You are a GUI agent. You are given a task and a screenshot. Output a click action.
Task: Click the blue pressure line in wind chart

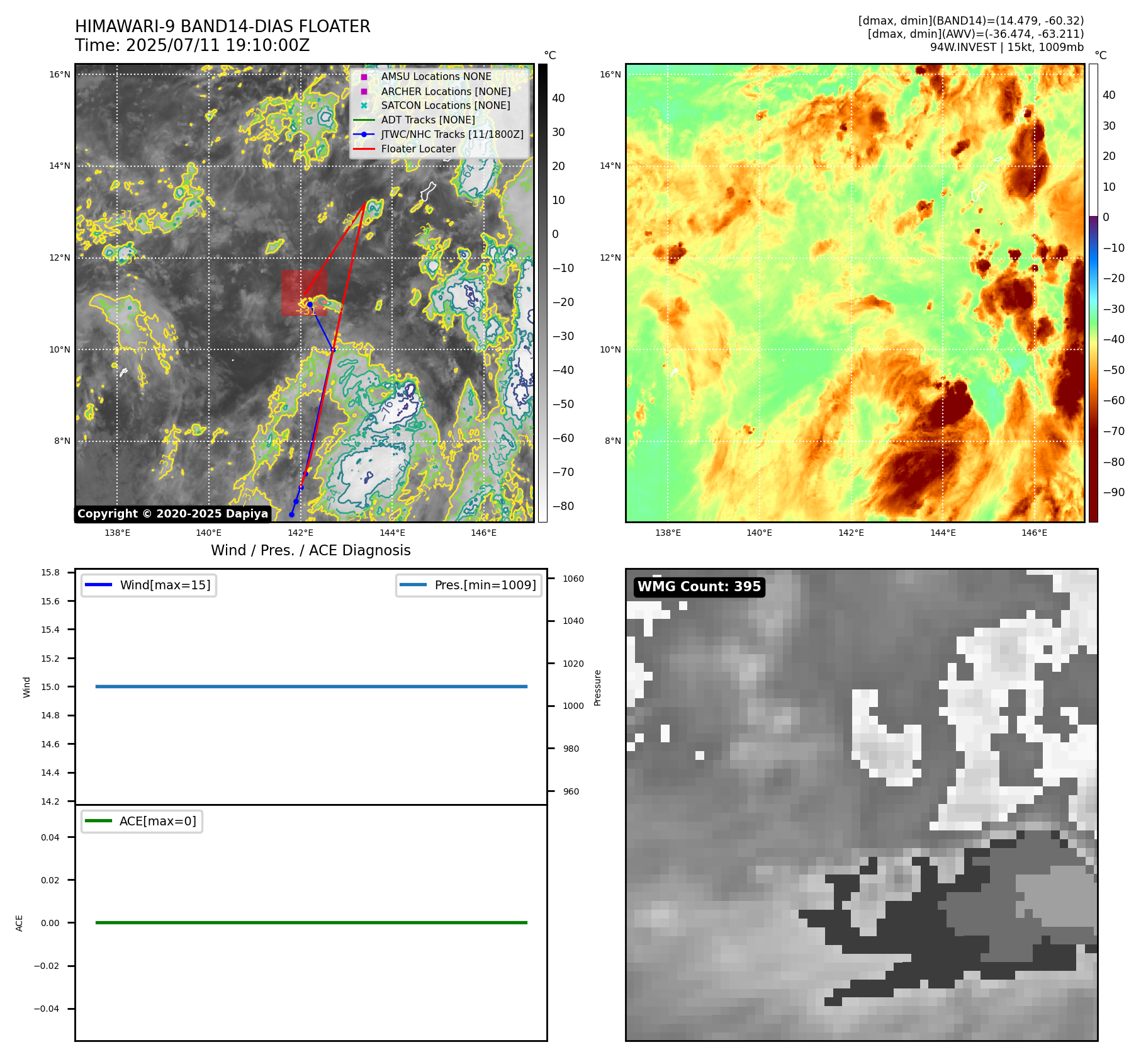point(312,686)
